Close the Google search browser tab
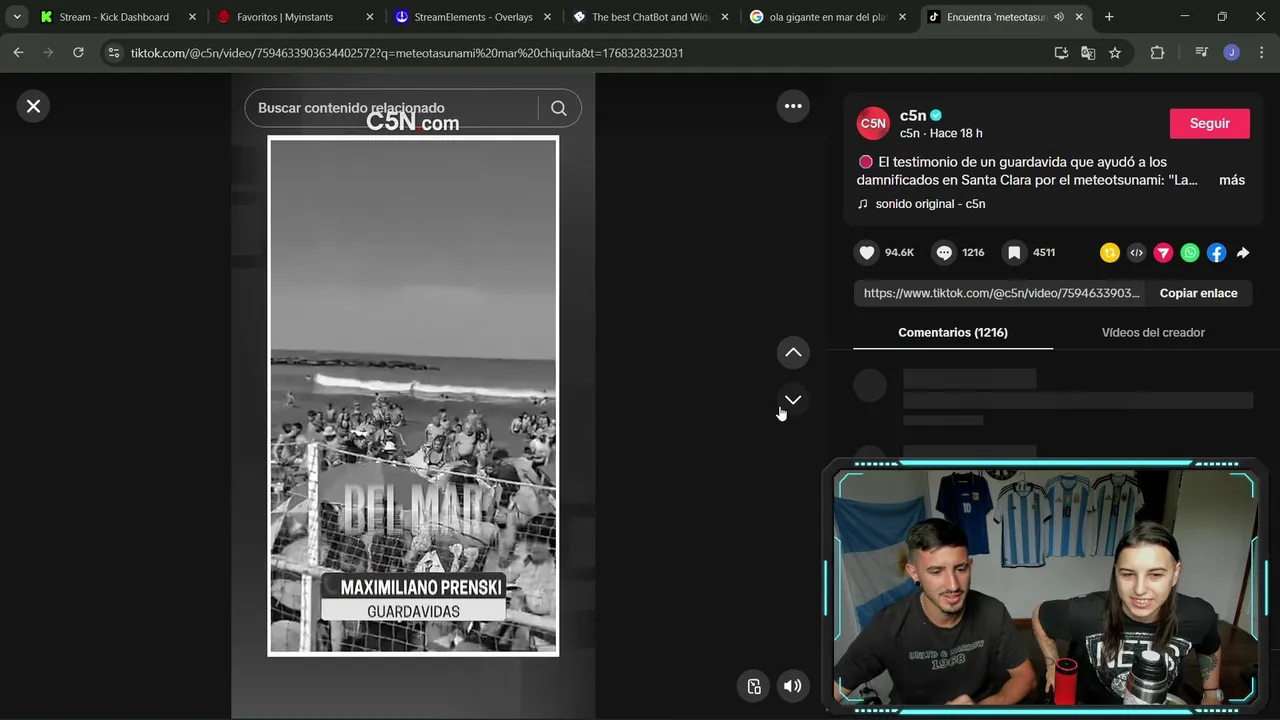 click(902, 17)
